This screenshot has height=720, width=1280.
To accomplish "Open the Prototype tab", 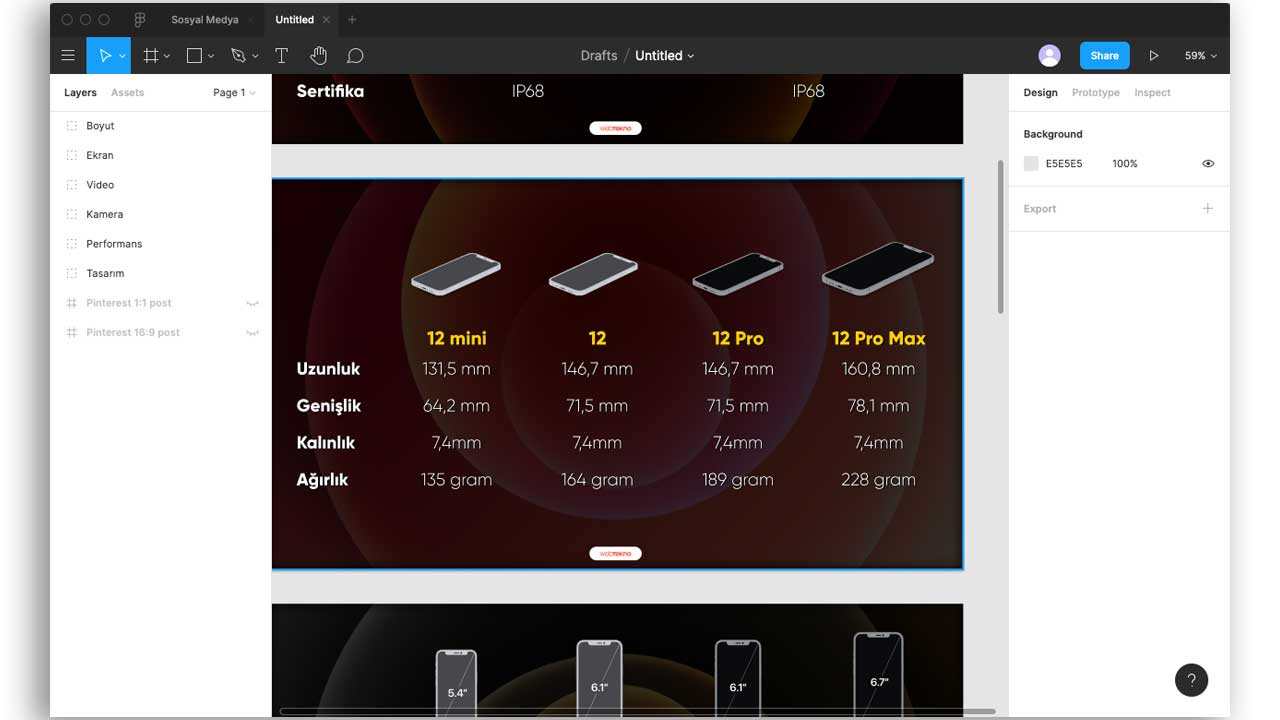I will [x=1095, y=92].
